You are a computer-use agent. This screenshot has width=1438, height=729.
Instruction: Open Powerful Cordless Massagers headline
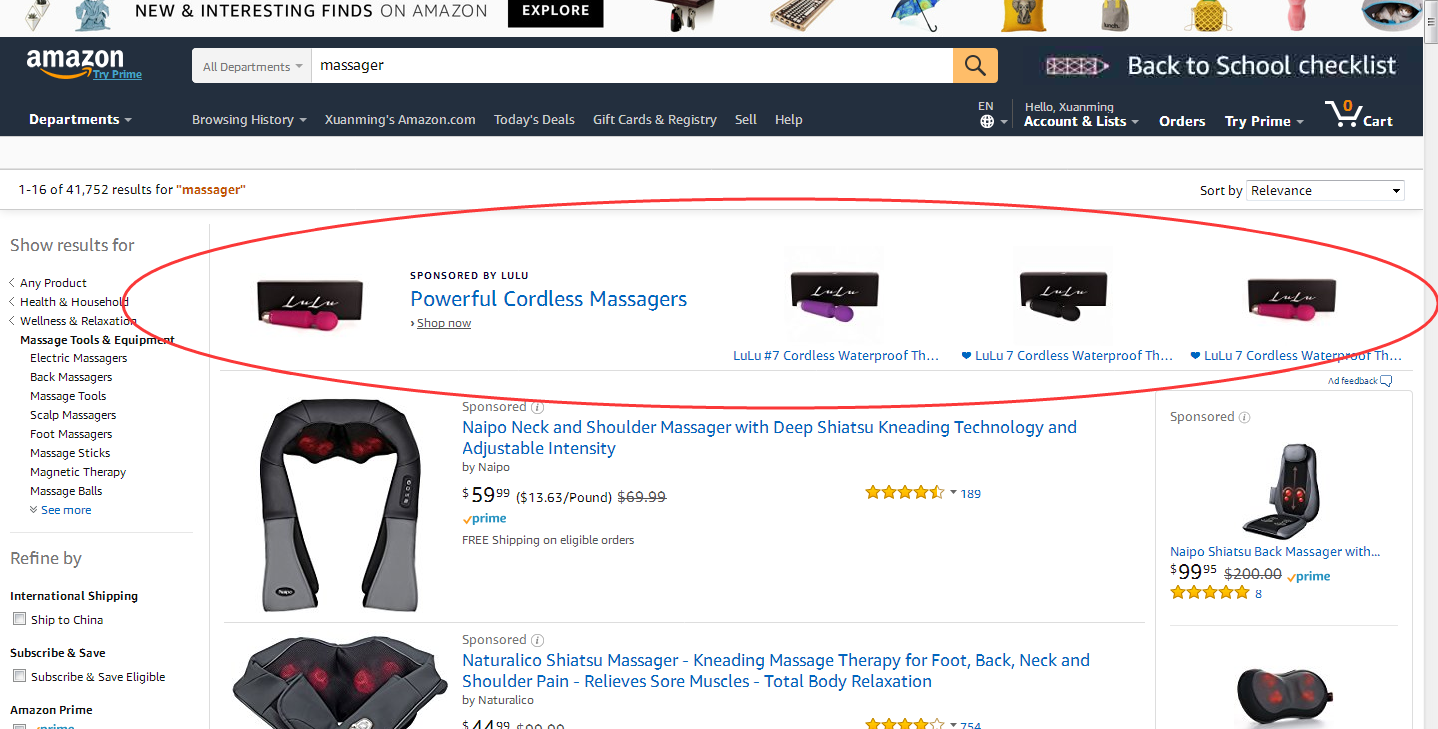[x=548, y=298]
